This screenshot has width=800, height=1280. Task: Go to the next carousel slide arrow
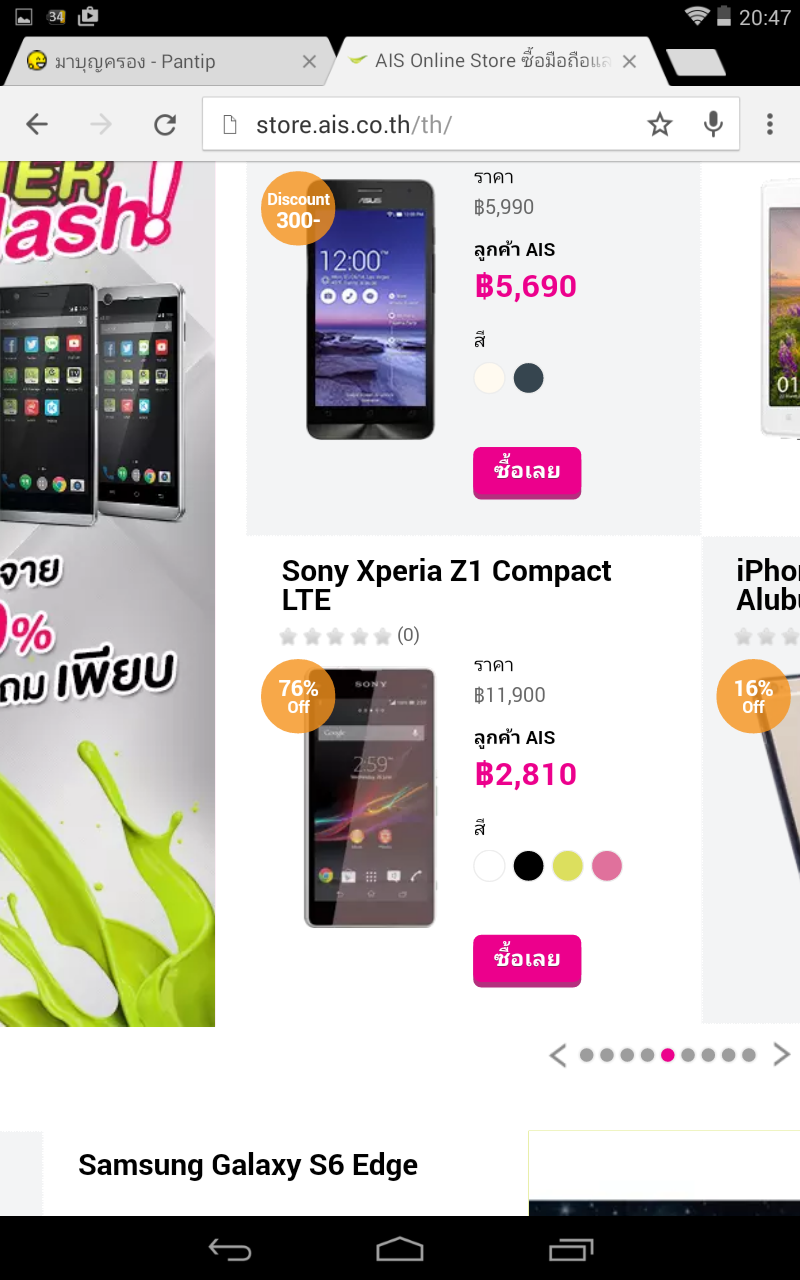click(x=781, y=1054)
